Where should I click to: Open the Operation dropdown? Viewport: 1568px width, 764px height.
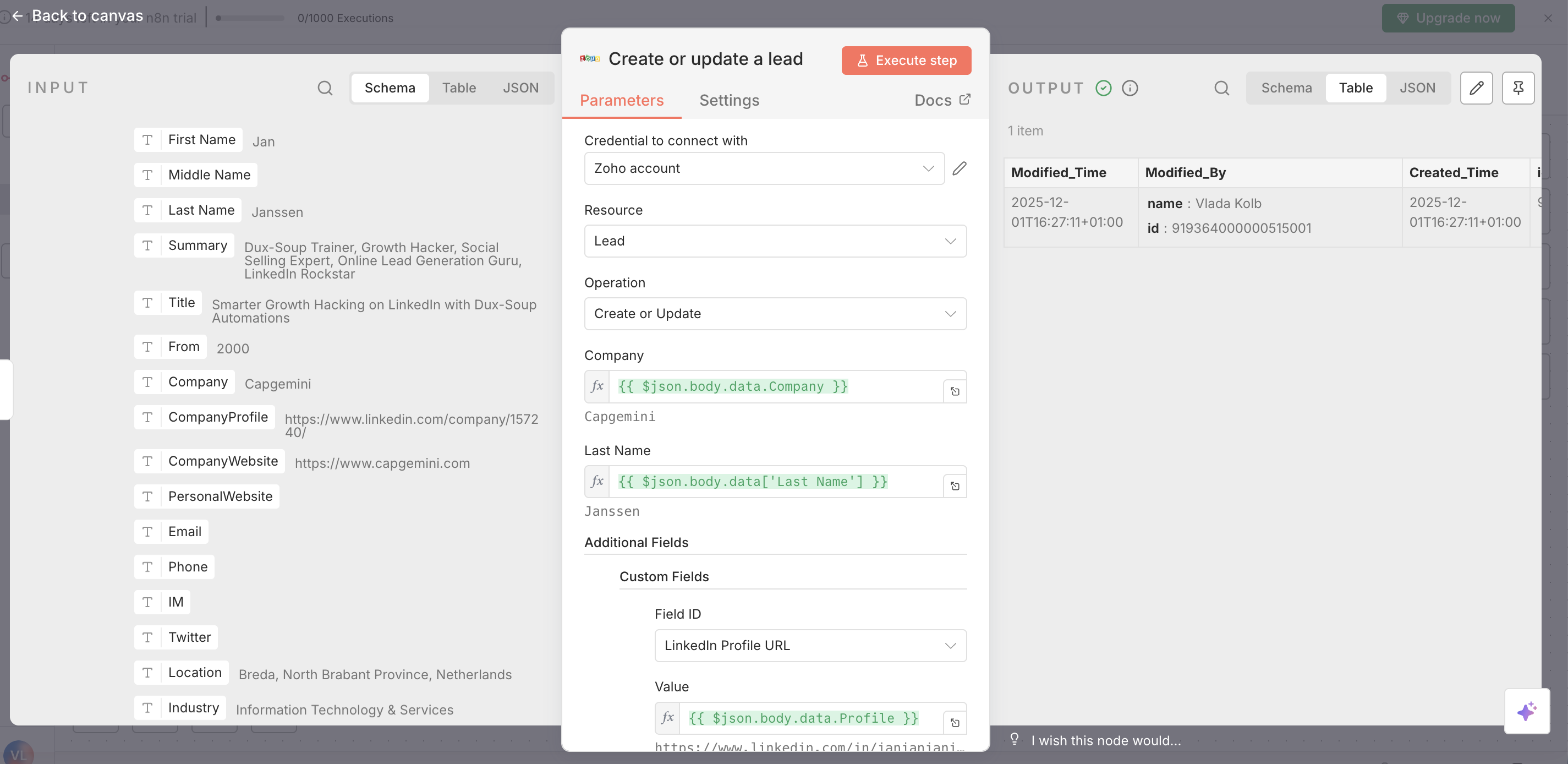774,314
